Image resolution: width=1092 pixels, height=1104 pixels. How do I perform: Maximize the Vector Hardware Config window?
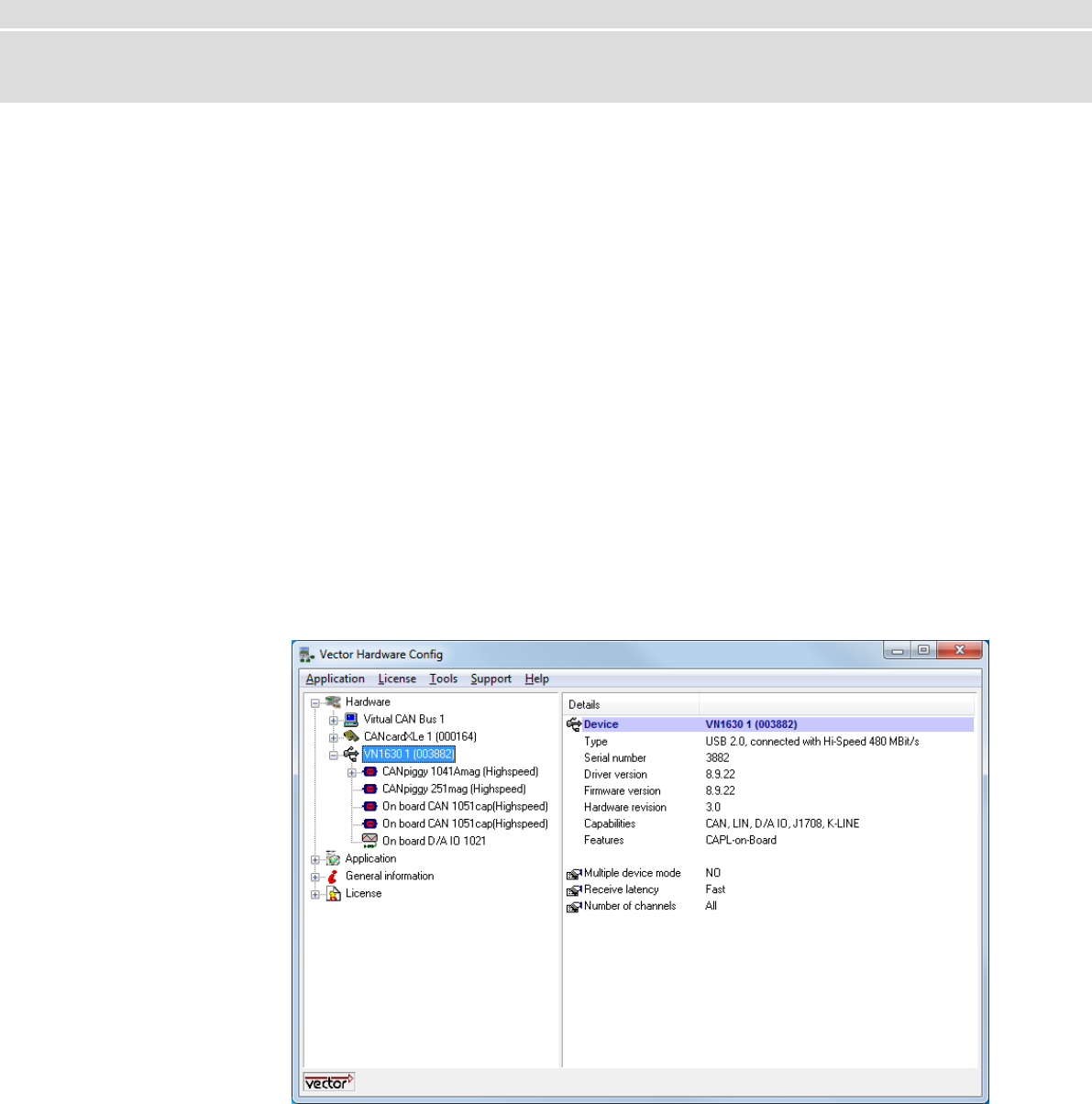click(x=923, y=650)
